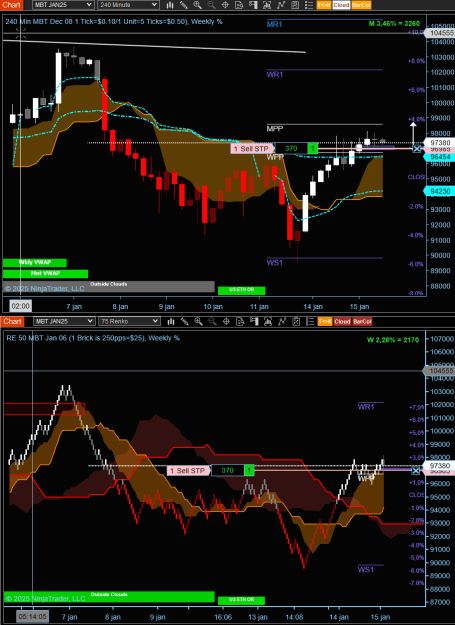Click zoom out magnifier on top chart
The image size is (455, 625).
(x=211, y=5)
